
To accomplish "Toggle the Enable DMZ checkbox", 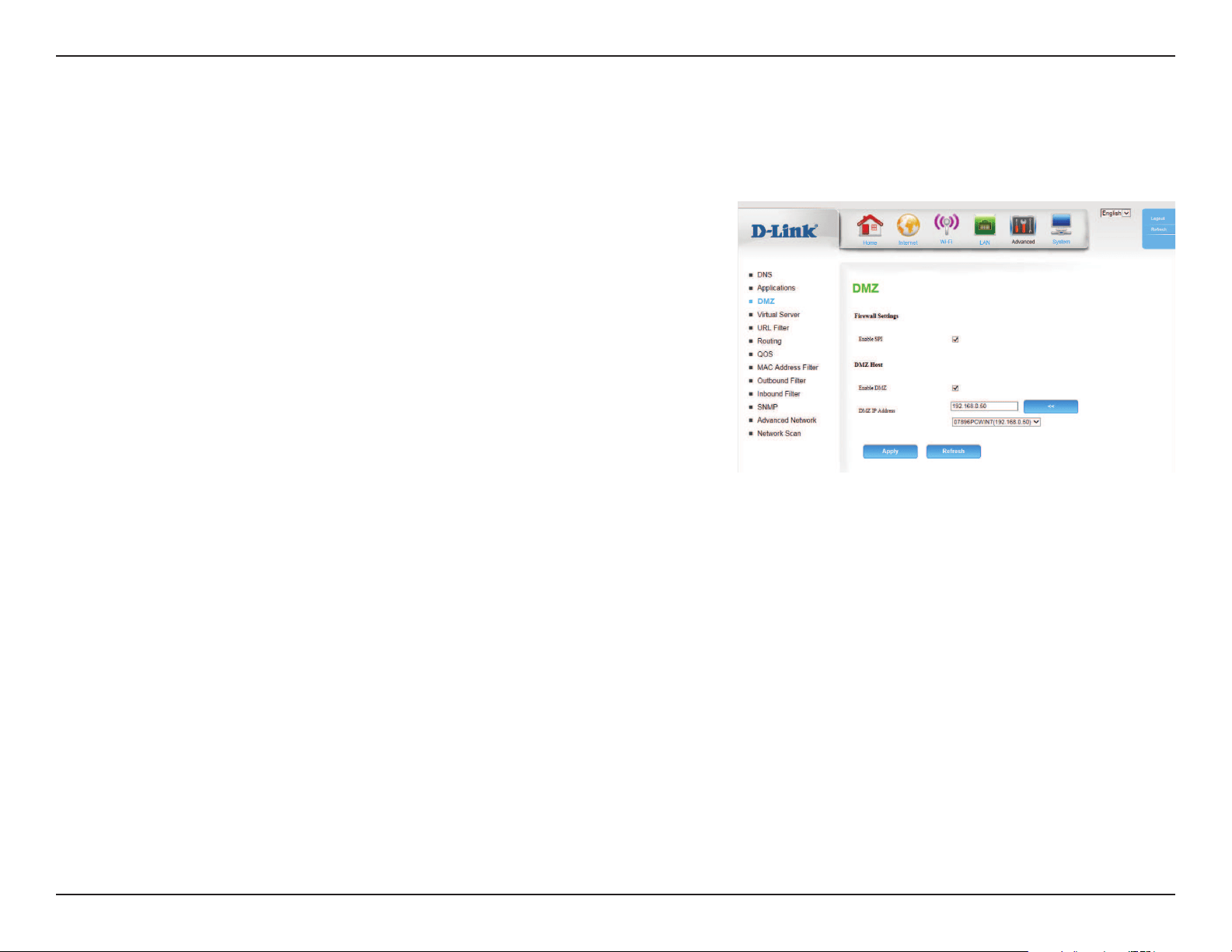I will coord(955,388).
